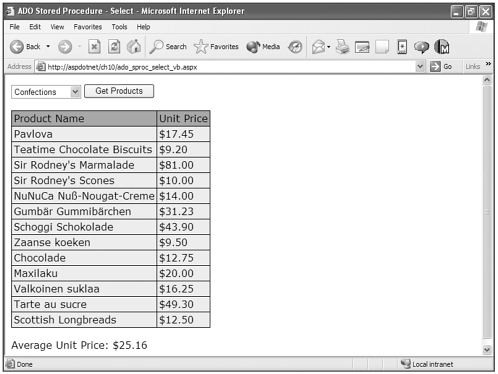498x374 pixels.
Task: Click the Discuss speech bubble icon
Action: coord(421,47)
